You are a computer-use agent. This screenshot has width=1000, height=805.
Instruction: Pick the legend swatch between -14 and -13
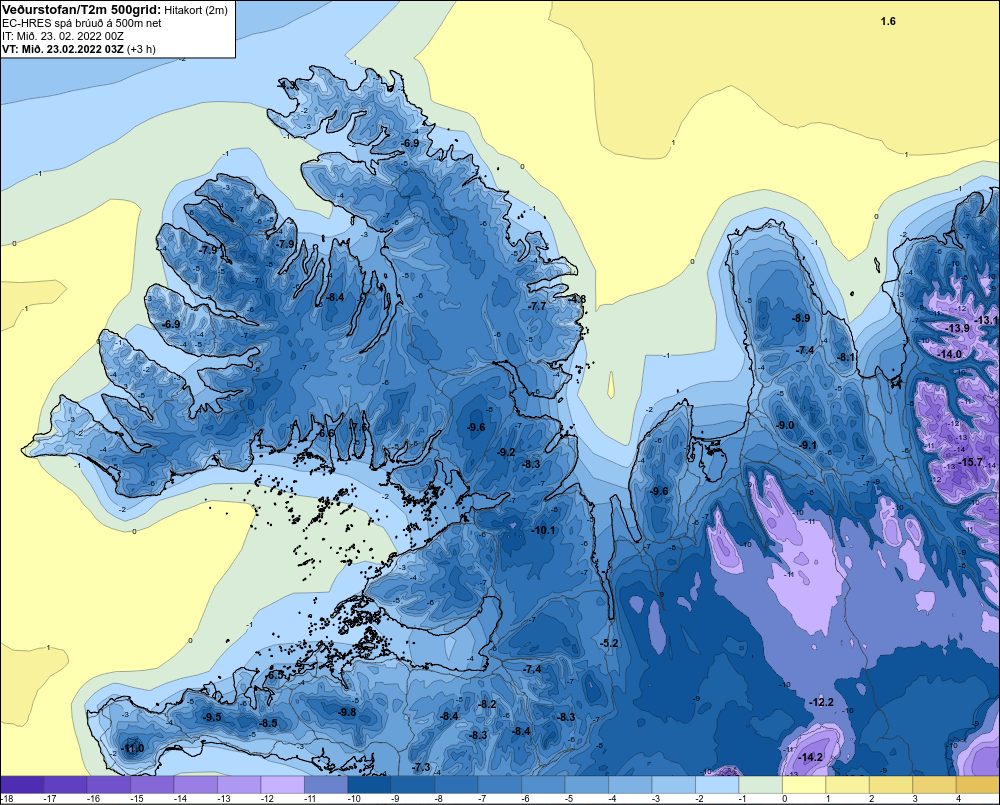(195, 785)
